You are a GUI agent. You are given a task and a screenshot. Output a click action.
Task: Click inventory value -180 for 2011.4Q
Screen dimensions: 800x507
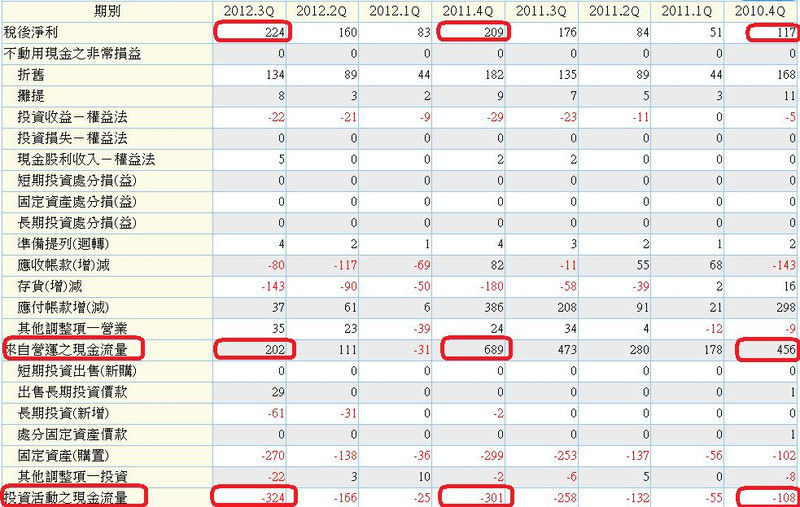coord(492,287)
